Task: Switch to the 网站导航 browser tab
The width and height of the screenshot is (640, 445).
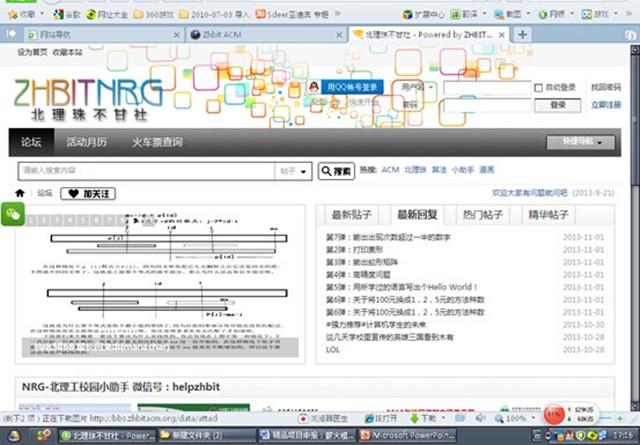Action: click(103, 35)
